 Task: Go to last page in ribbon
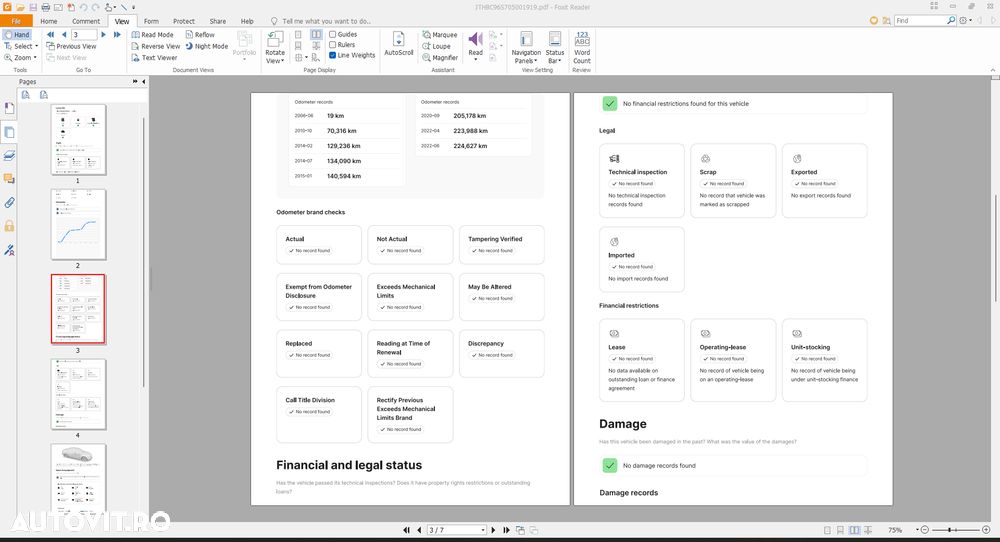point(117,34)
